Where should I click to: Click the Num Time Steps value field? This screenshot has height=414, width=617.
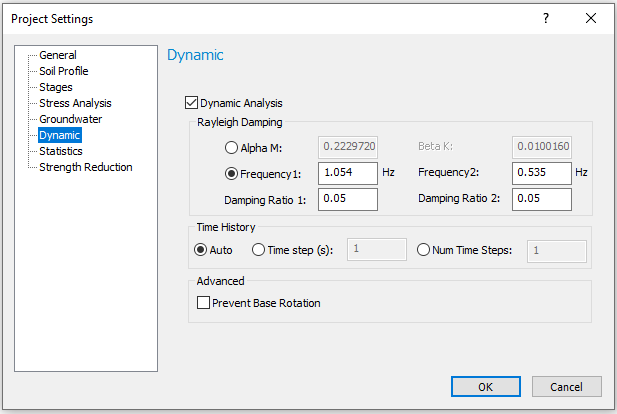(x=557, y=251)
